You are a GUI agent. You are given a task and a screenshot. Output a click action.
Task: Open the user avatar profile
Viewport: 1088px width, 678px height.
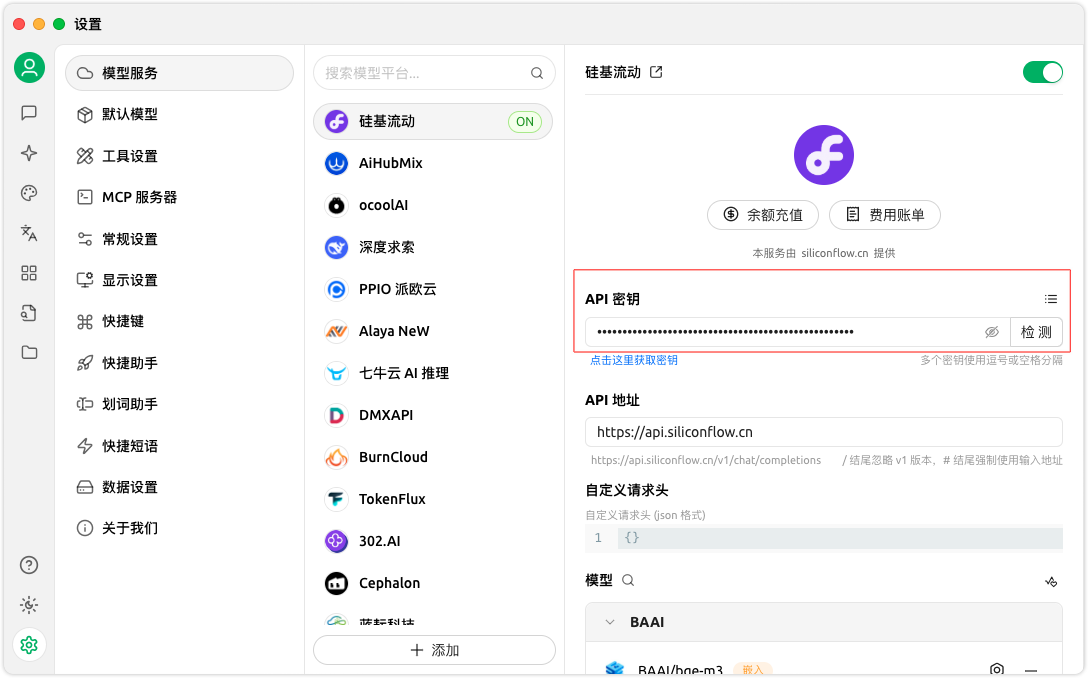pos(29,67)
